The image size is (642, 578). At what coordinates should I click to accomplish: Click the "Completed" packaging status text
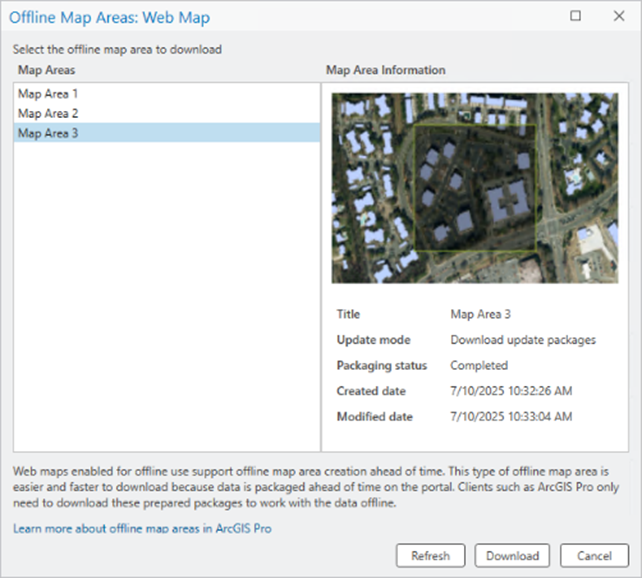coord(479,366)
